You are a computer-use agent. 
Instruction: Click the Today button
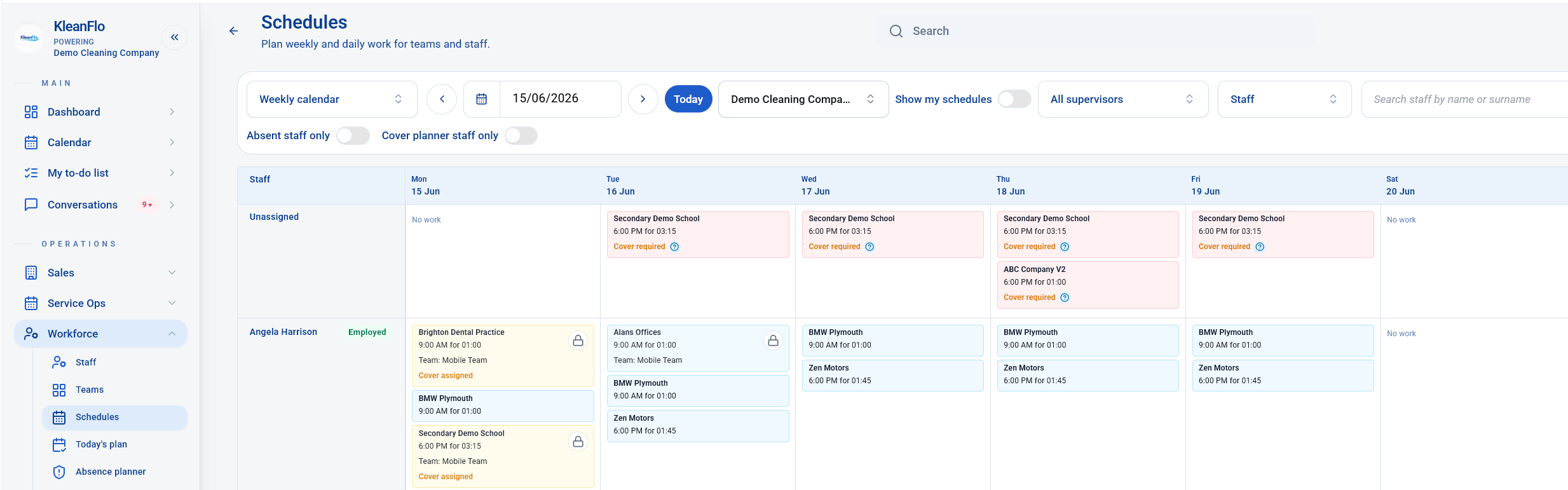pos(688,99)
